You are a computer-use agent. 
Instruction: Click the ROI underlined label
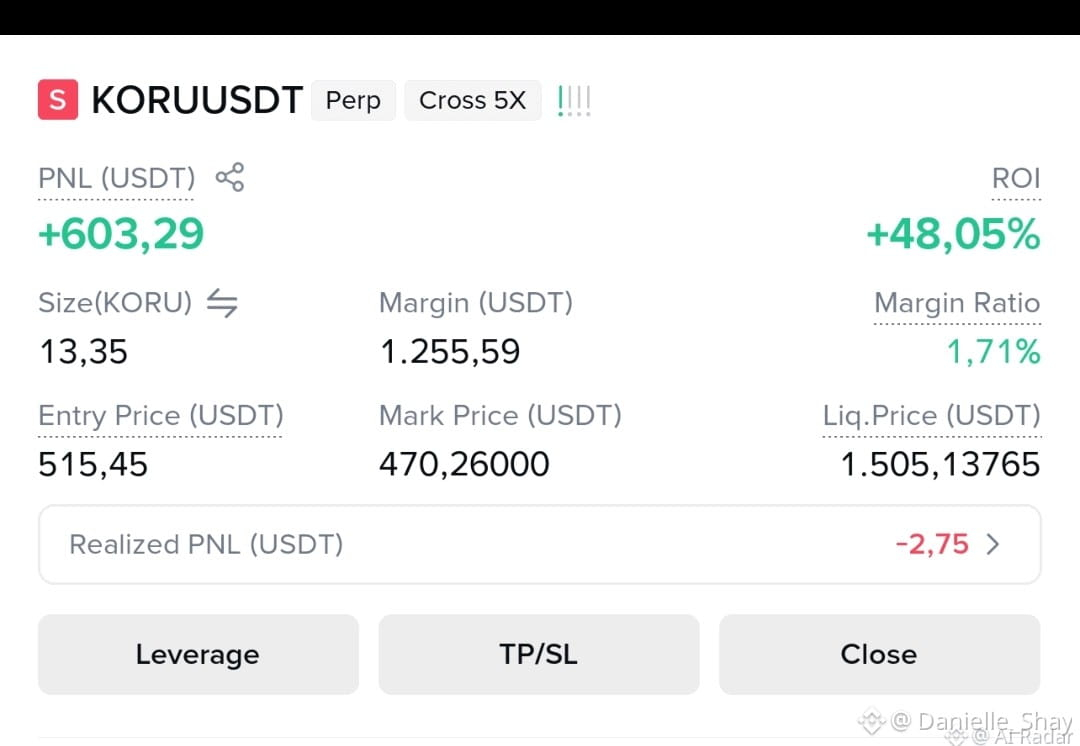[x=1016, y=178]
